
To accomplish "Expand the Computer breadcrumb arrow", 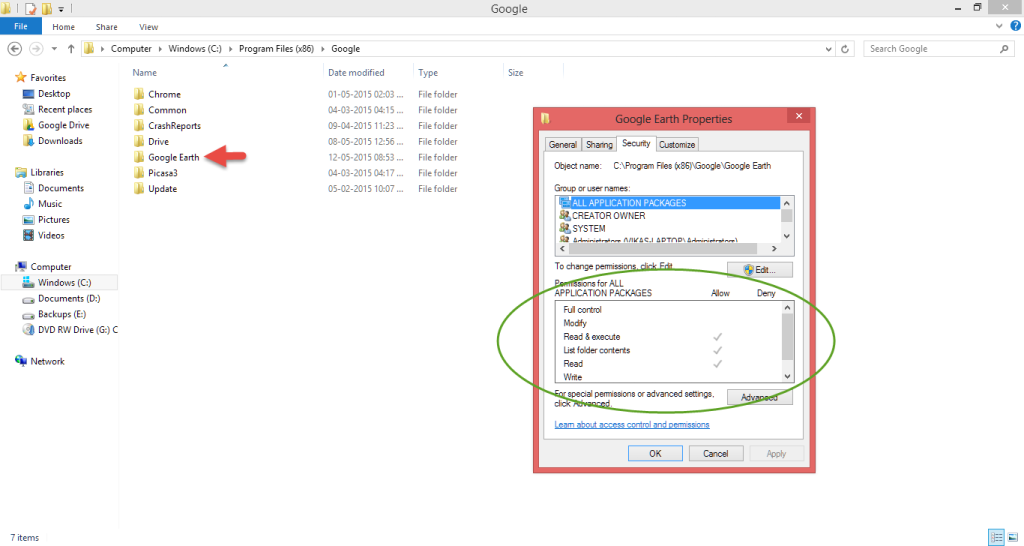I will pyautogui.click(x=161, y=49).
